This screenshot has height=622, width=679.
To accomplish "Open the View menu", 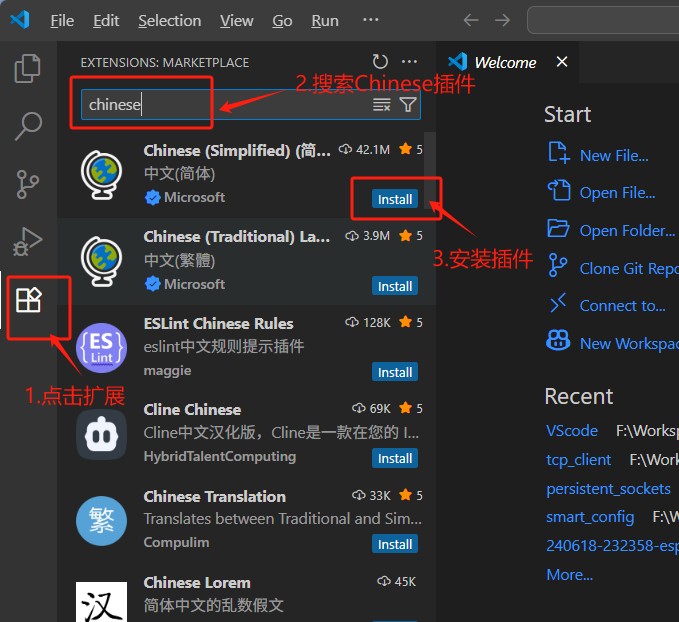I will 236,20.
